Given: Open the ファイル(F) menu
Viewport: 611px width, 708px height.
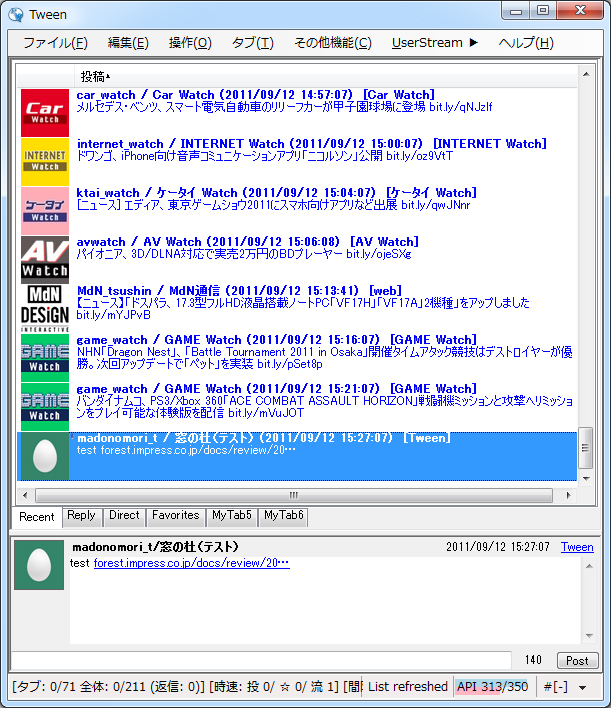Looking at the screenshot, I should 55,43.
